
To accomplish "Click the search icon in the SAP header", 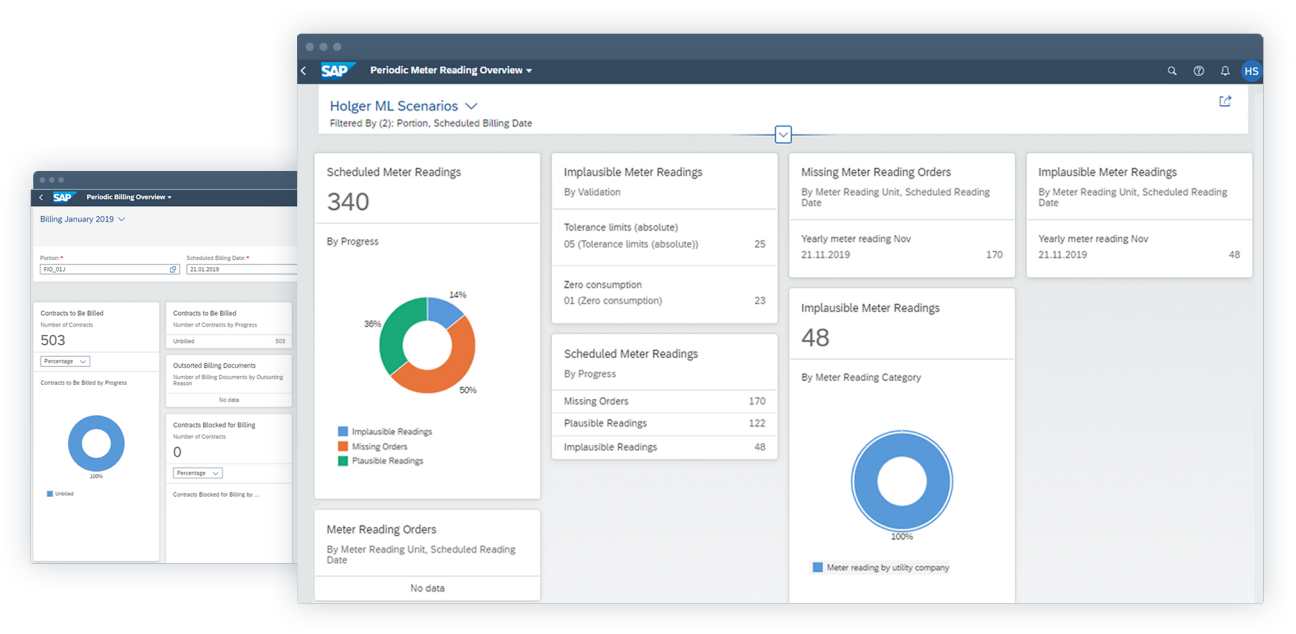I will point(1173,71).
